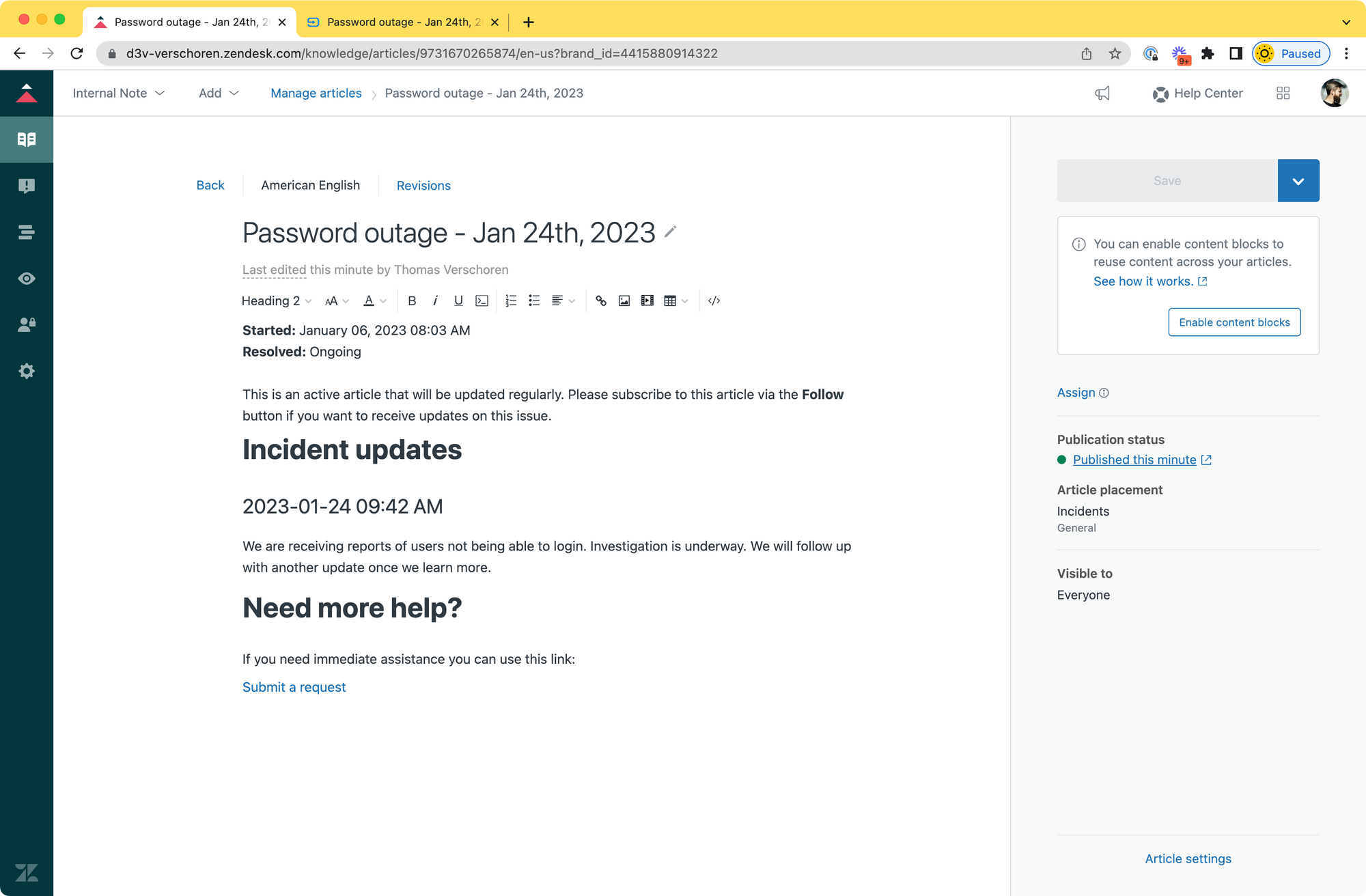Create a numbered list

point(511,301)
